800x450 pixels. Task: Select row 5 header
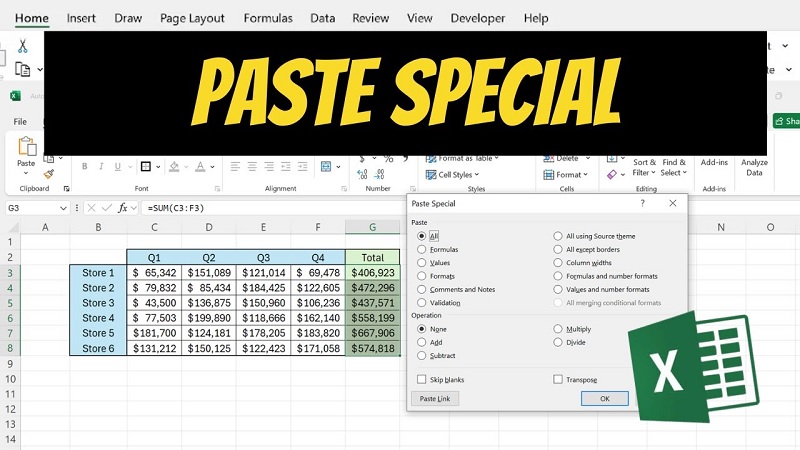10,303
